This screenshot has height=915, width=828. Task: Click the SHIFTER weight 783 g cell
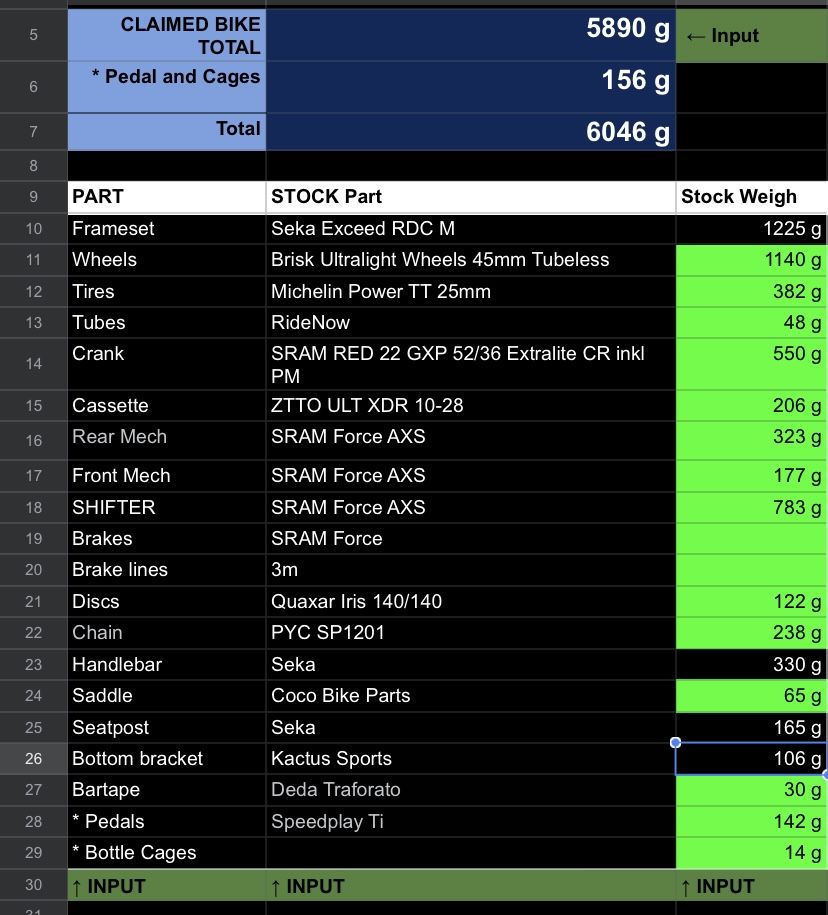751,508
